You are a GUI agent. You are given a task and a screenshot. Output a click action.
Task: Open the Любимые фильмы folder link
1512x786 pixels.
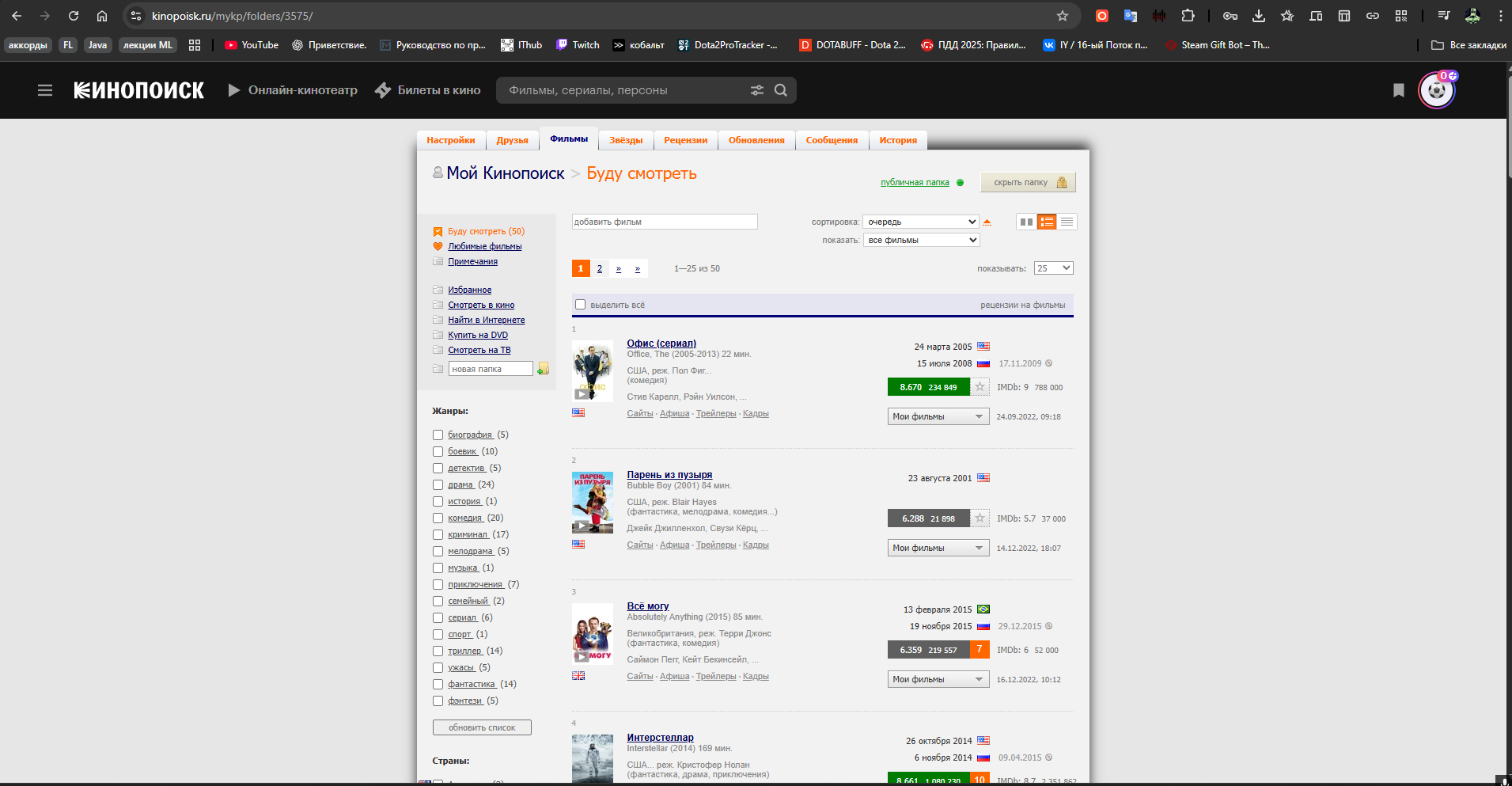[484, 246]
